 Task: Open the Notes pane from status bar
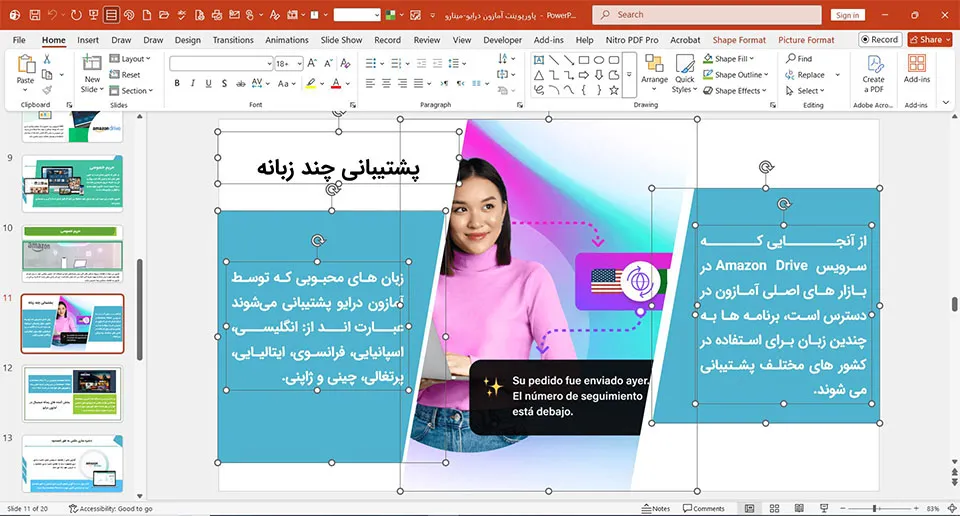656,509
